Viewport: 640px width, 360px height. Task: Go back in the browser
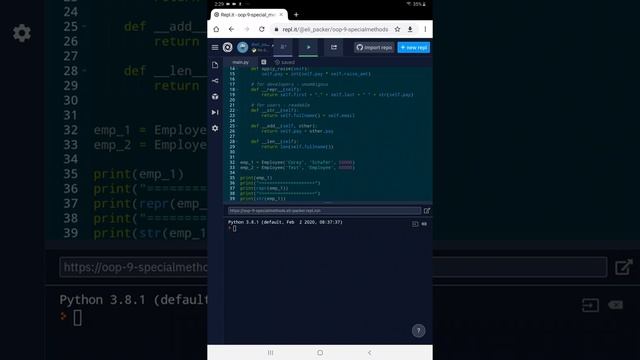pyautogui.click(x=231, y=29)
